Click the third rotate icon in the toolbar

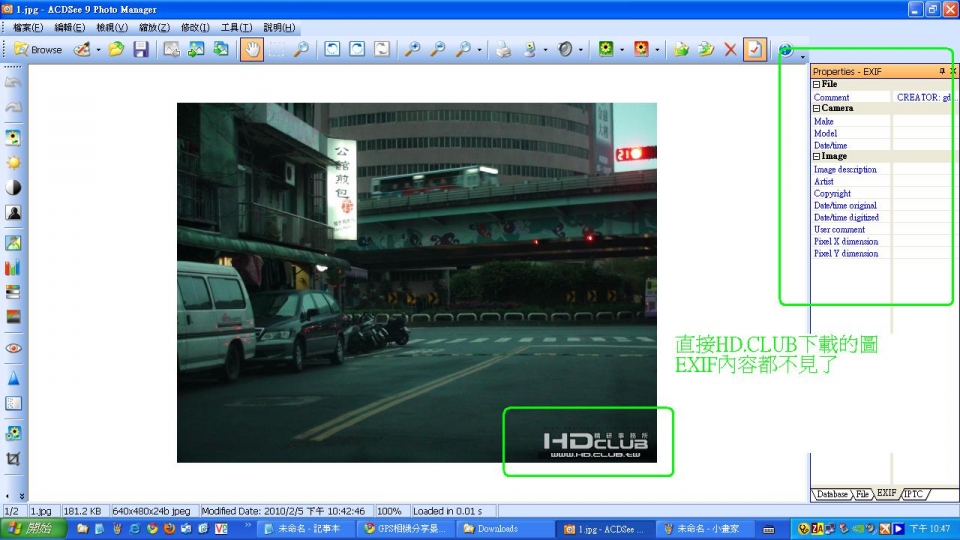(x=381, y=50)
